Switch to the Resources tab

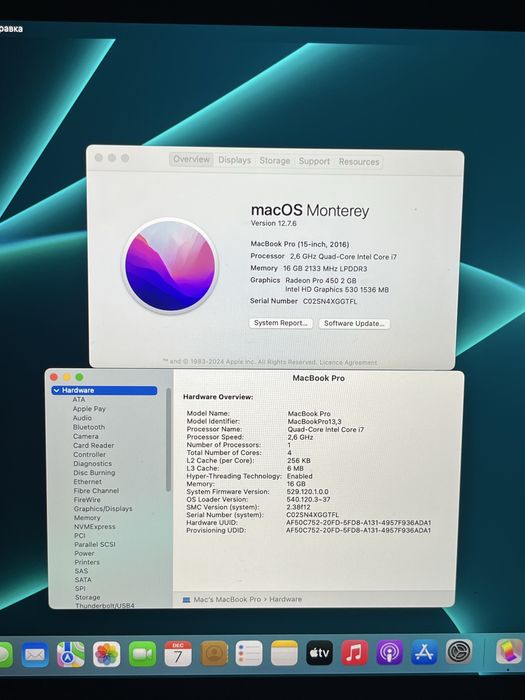tap(358, 162)
